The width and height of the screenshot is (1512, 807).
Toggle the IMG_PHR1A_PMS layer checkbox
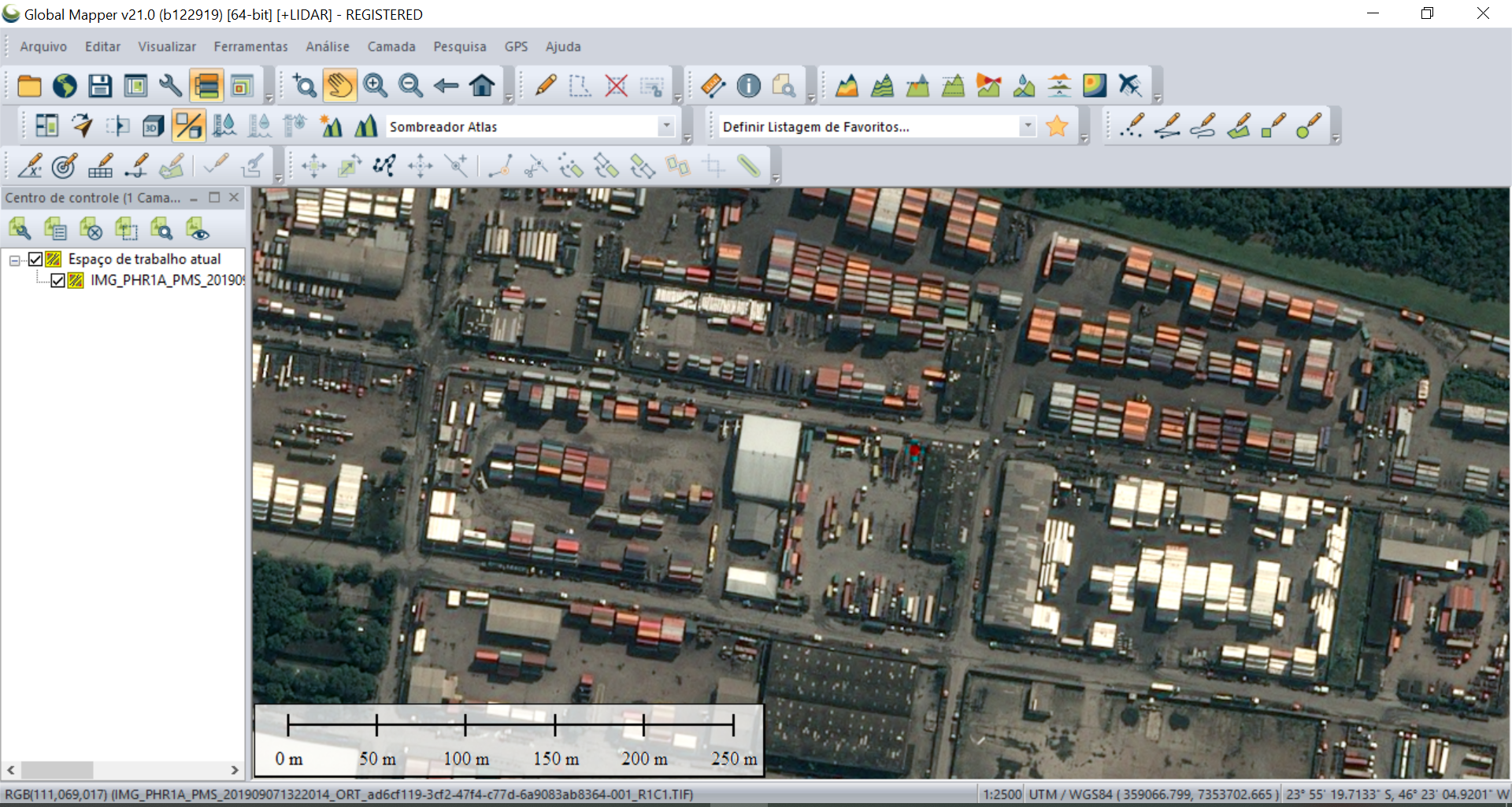coord(57,280)
